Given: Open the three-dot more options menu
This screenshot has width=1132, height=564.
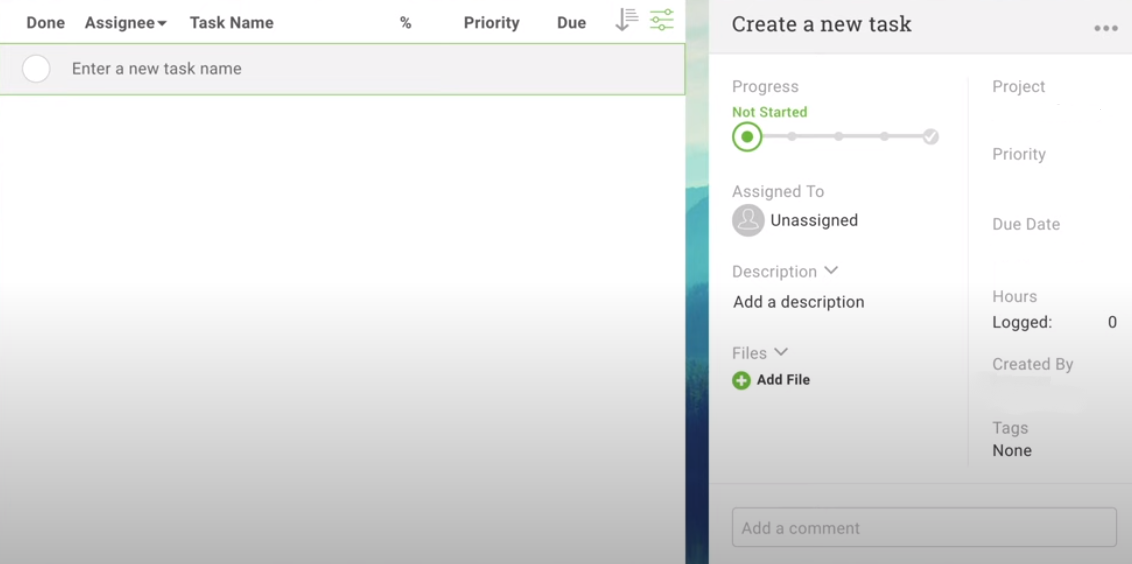Looking at the screenshot, I should [x=1105, y=28].
